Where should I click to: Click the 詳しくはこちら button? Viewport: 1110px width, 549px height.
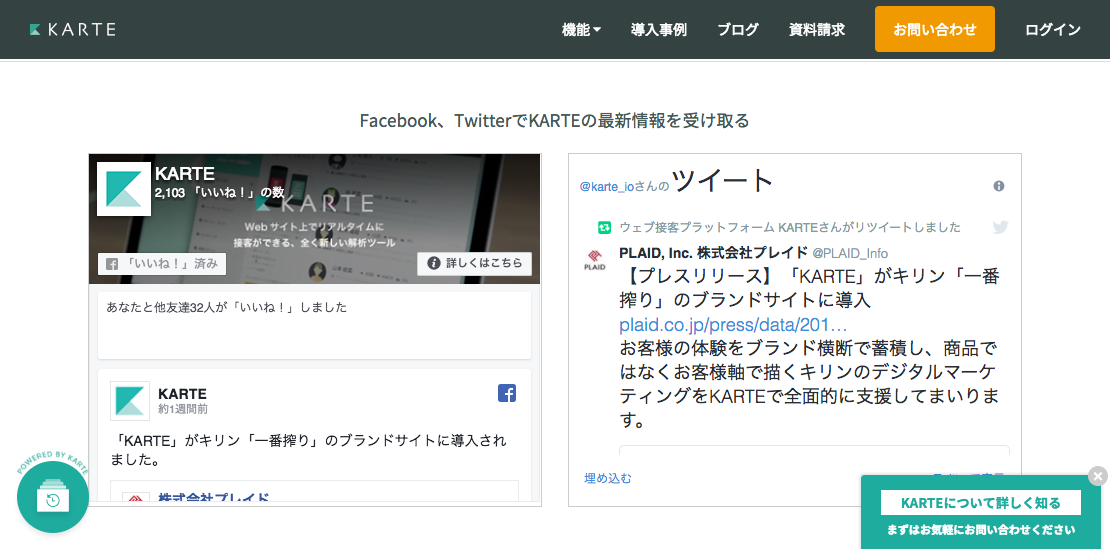tap(474, 264)
